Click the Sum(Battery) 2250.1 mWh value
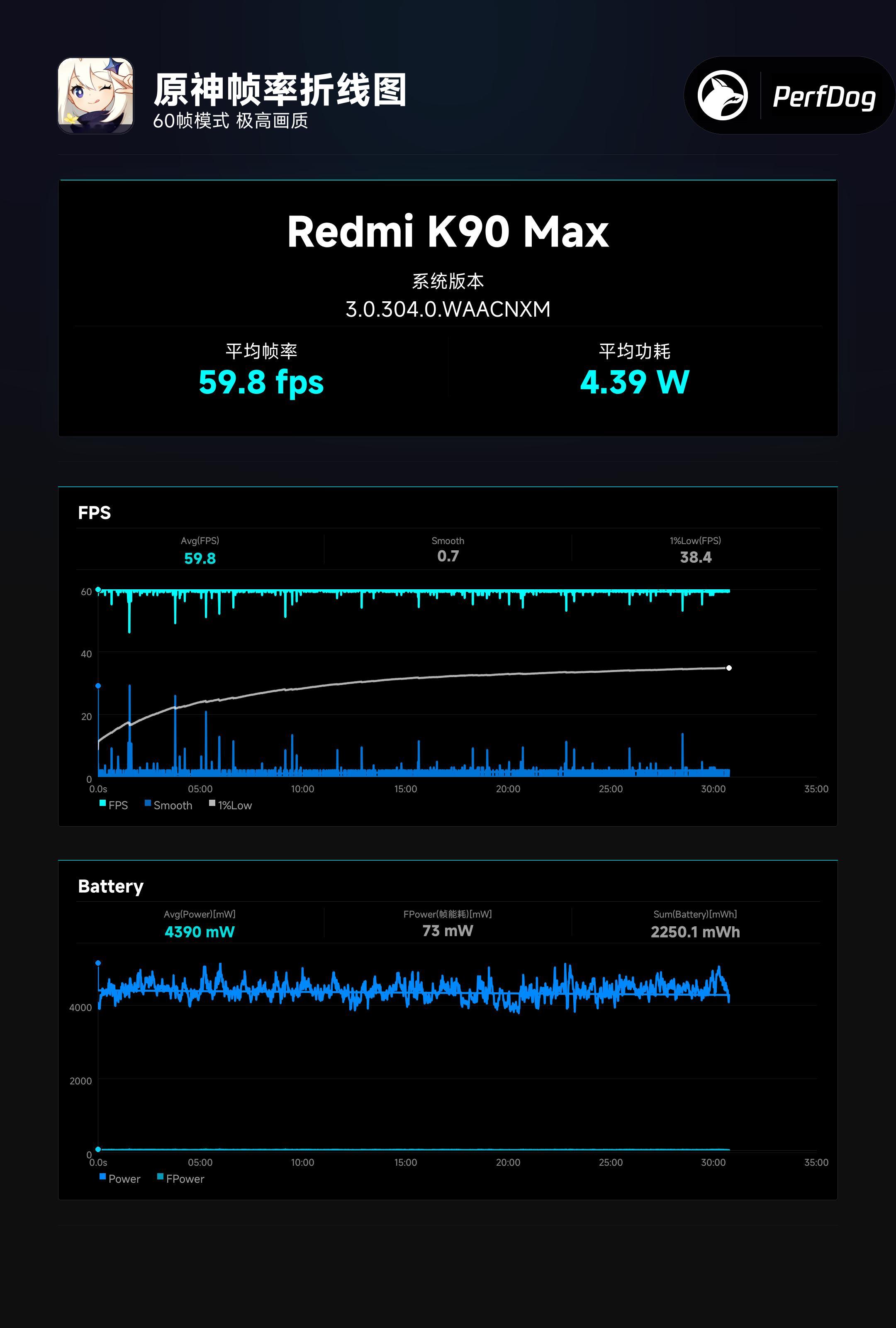Screen dimensions: 896x1328 pos(695,932)
